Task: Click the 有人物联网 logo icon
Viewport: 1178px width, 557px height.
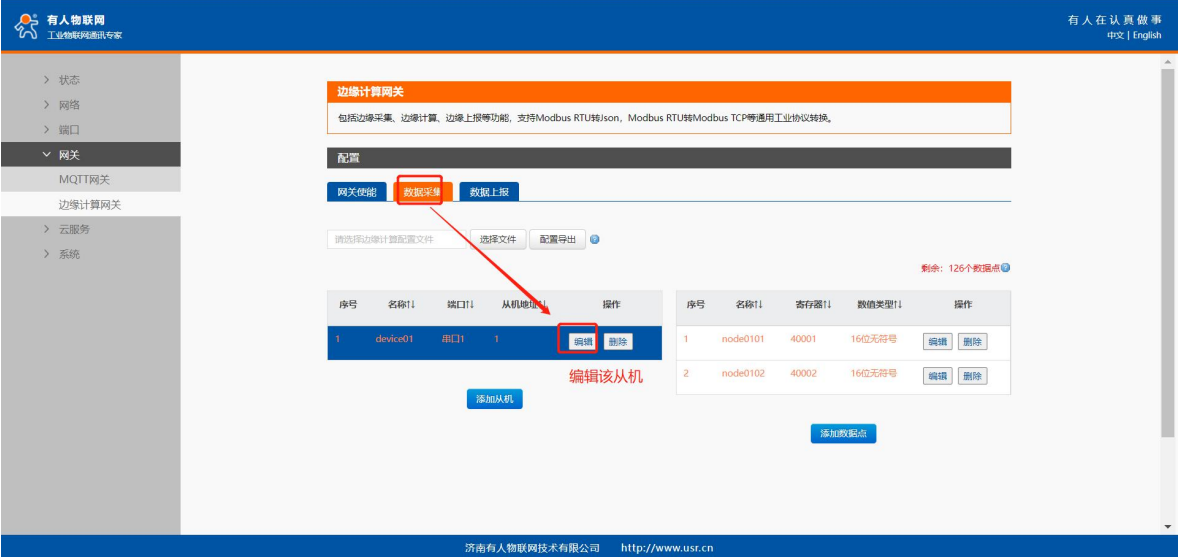Action: [27, 27]
